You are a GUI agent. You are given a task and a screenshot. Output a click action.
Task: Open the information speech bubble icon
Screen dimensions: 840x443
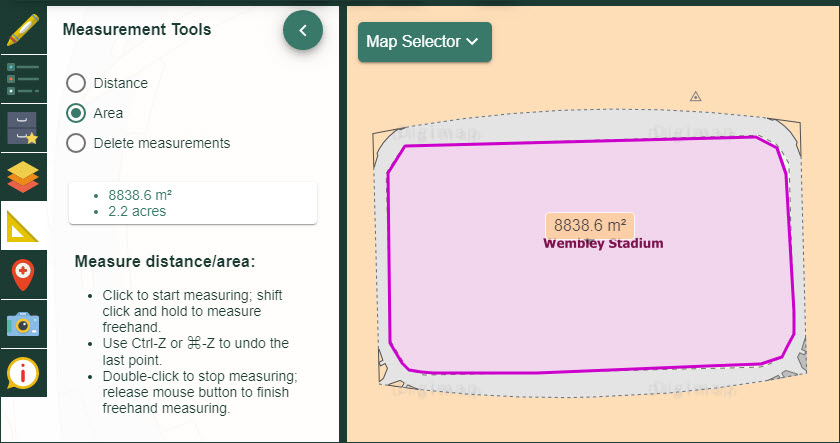(x=23, y=372)
